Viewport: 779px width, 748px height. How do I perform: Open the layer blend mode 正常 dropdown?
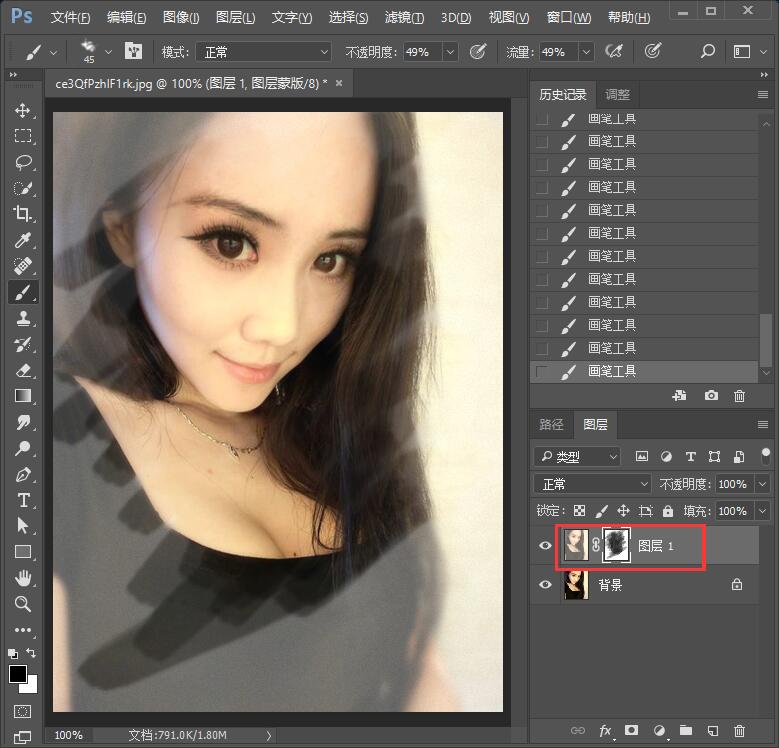click(592, 483)
